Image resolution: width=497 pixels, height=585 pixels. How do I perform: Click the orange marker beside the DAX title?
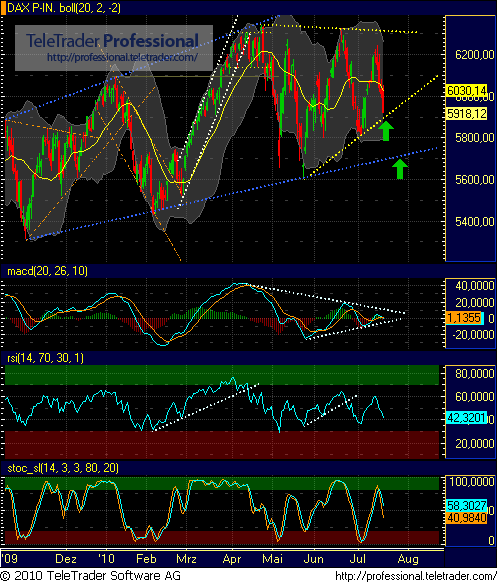point(3,8)
